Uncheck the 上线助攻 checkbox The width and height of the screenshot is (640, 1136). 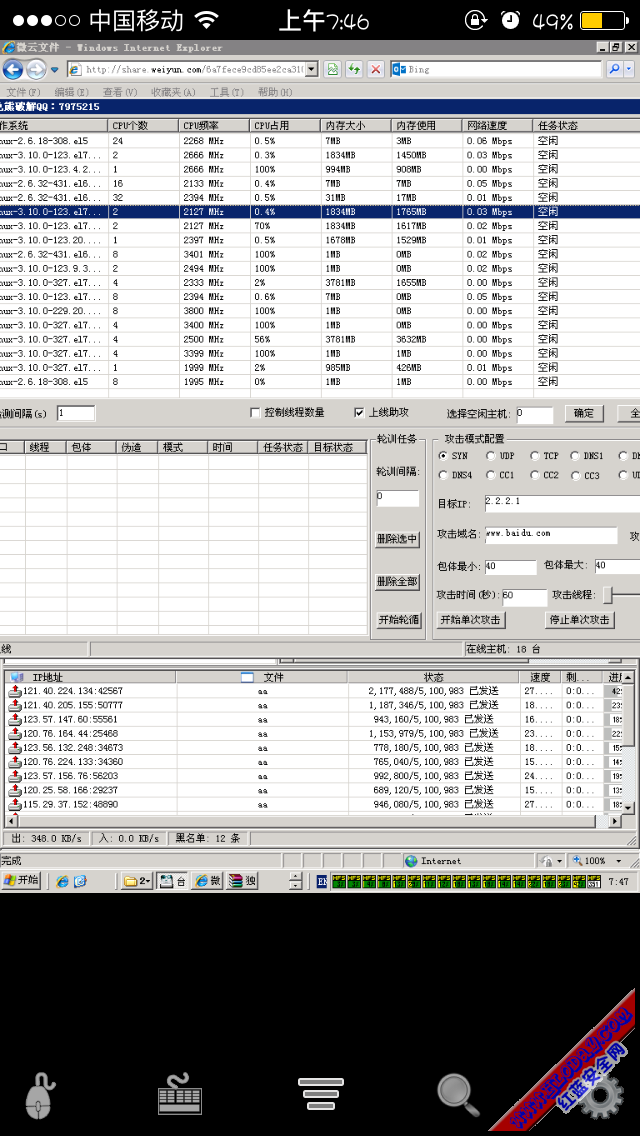[x=359, y=413]
